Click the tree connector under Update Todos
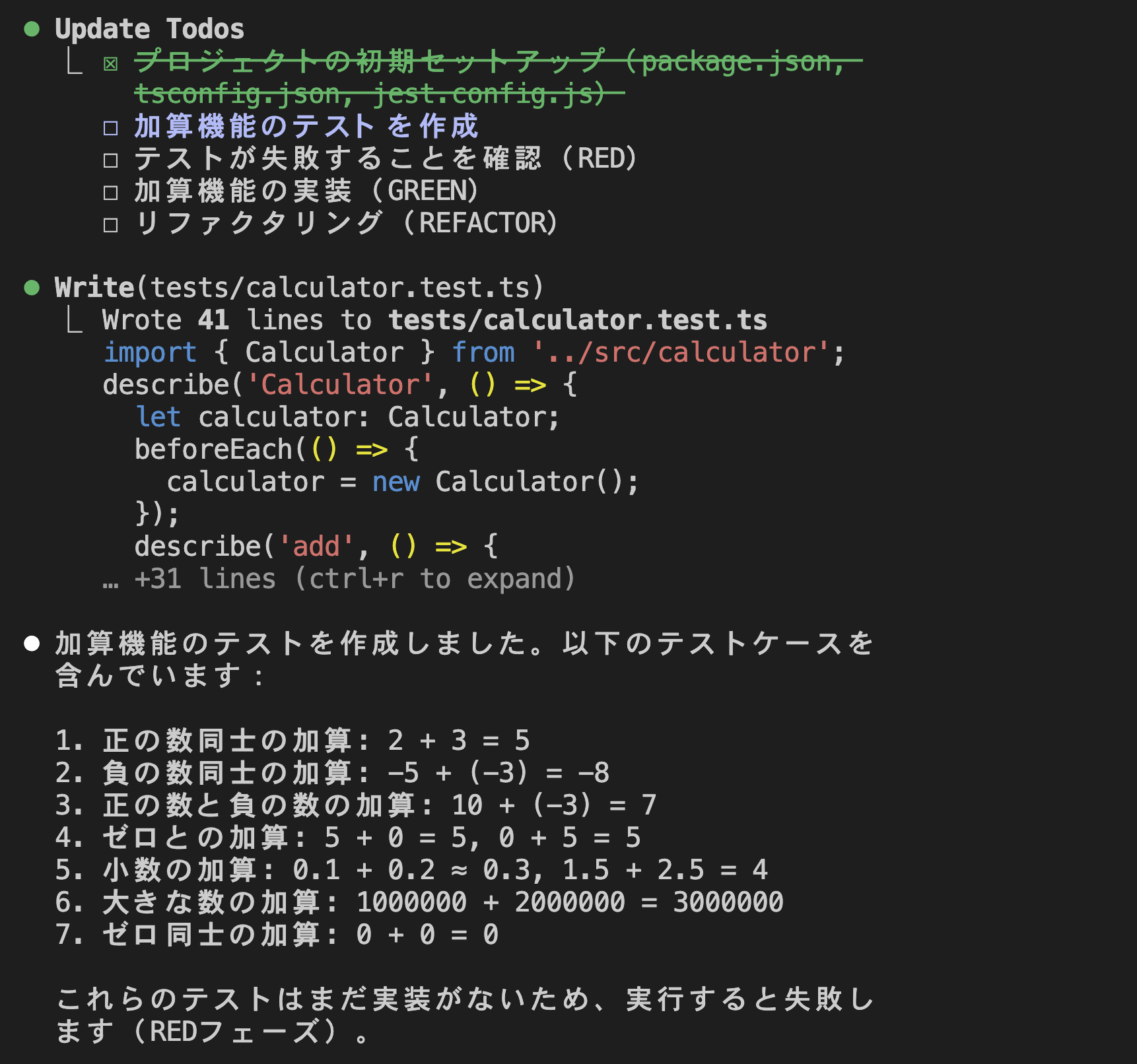1137x1064 pixels. [75, 62]
